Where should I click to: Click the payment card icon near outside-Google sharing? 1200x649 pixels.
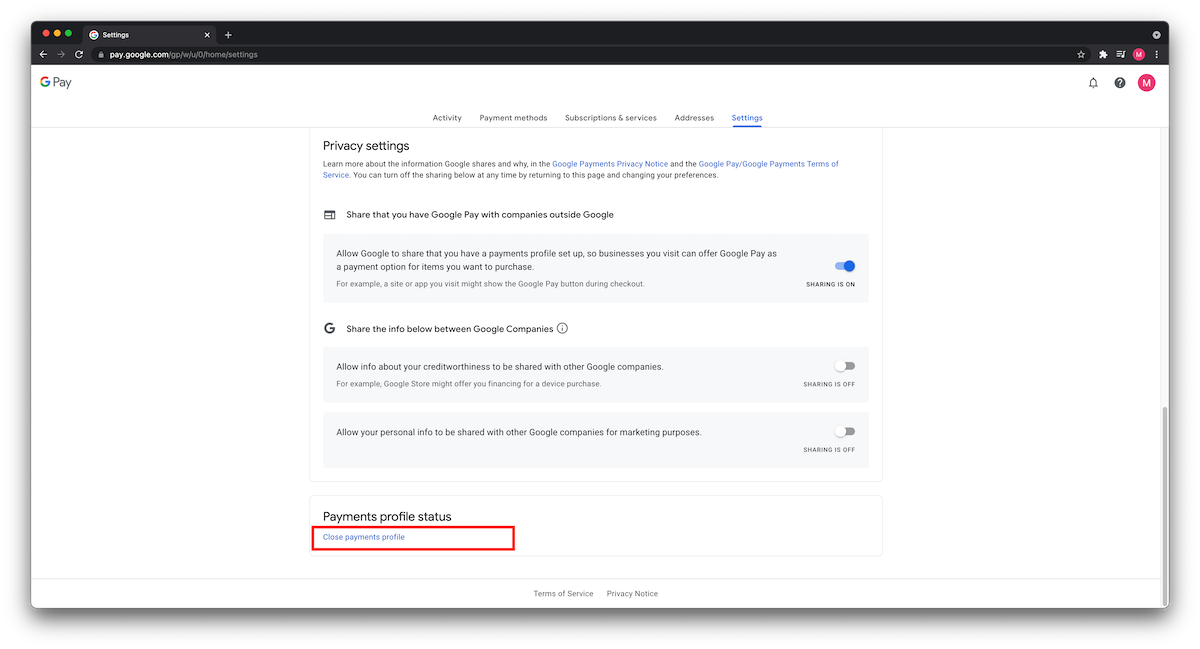click(x=329, y=213)
